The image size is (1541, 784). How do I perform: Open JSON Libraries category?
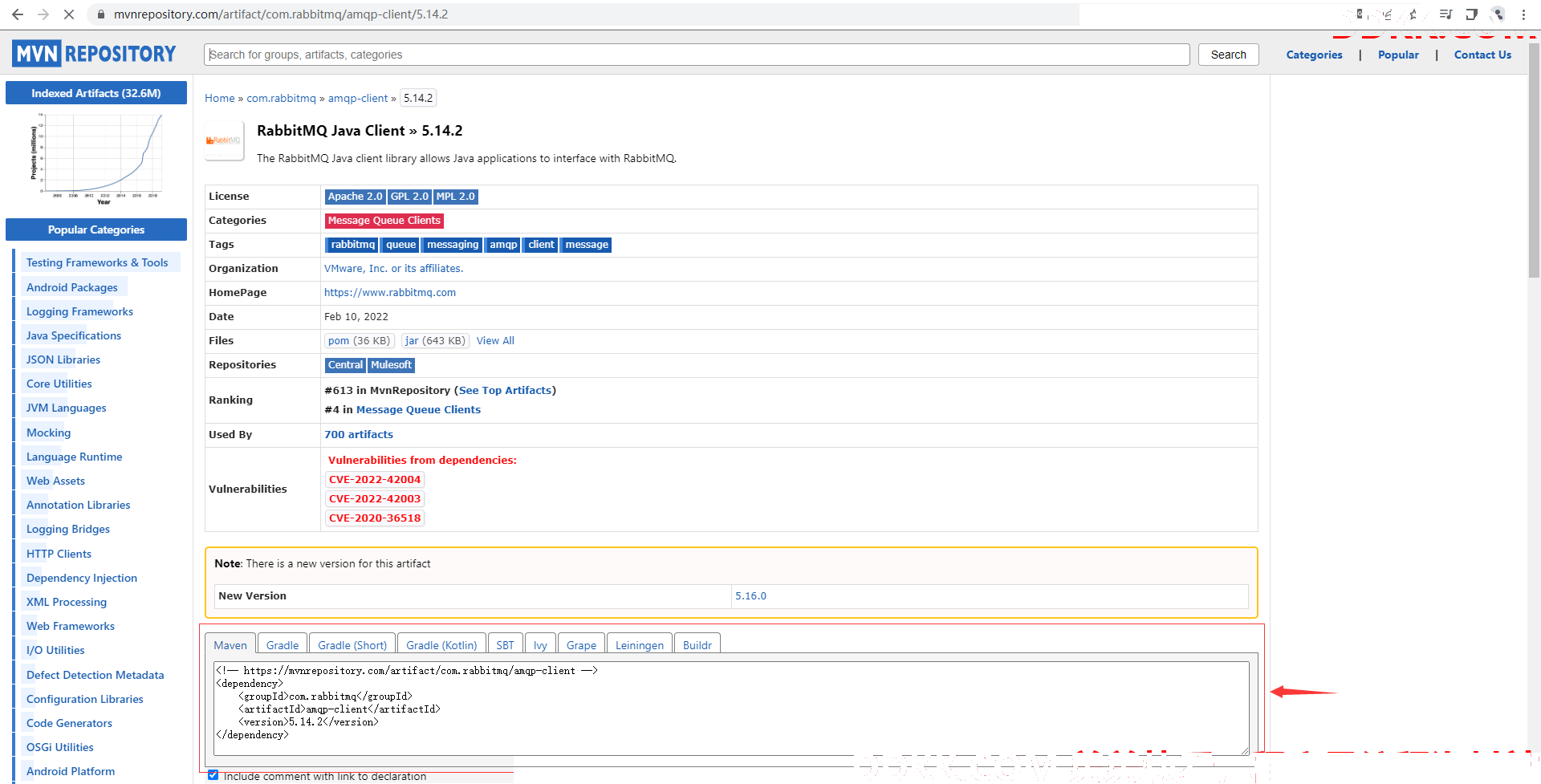63,360
